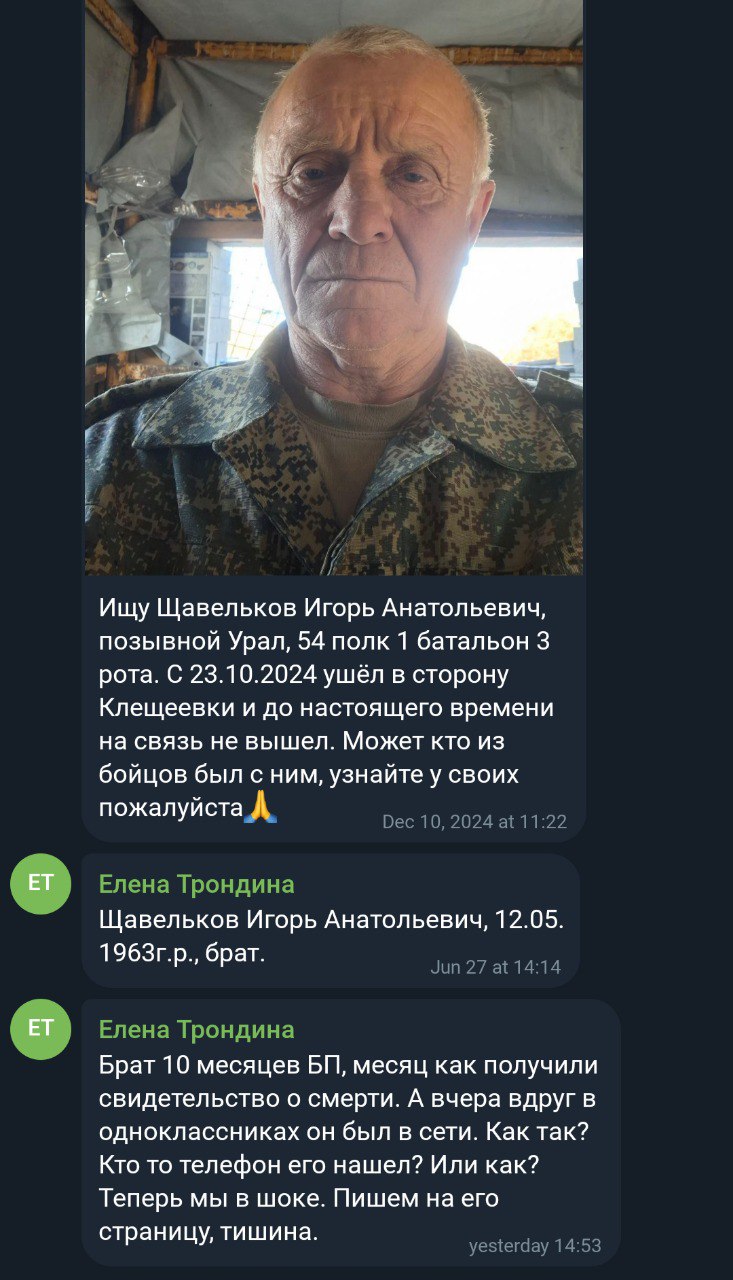Select the message line "Щавельков Игорь Анатольевич, 12.05."

coord(332,919)
